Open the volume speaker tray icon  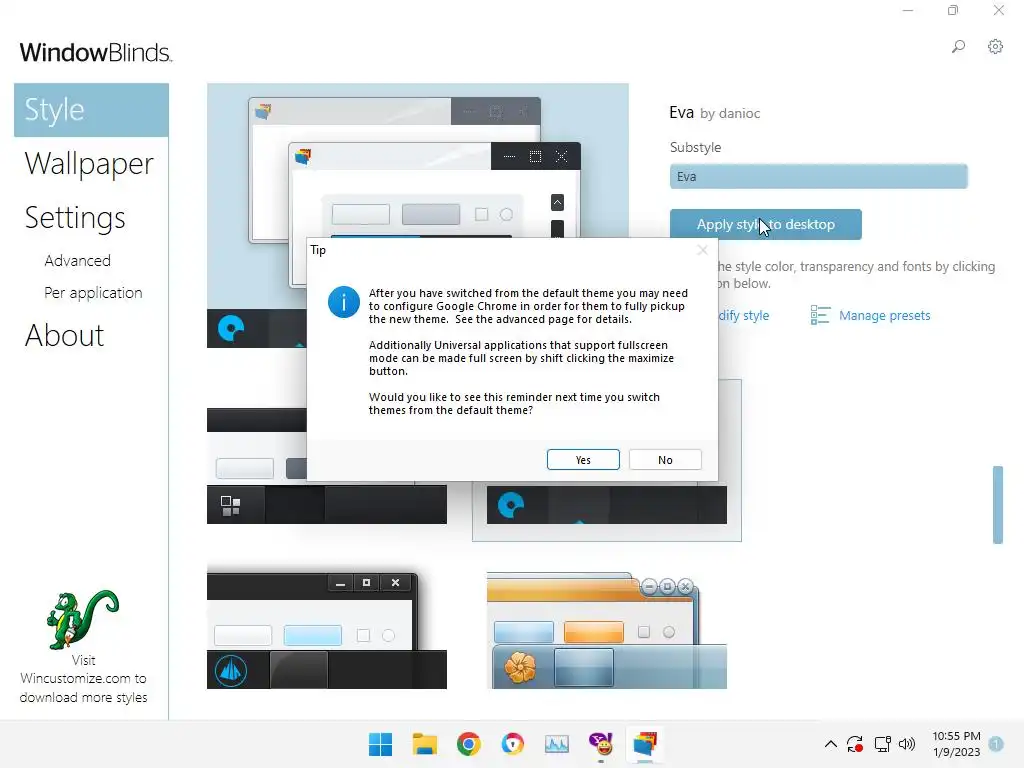coord(907,744)
